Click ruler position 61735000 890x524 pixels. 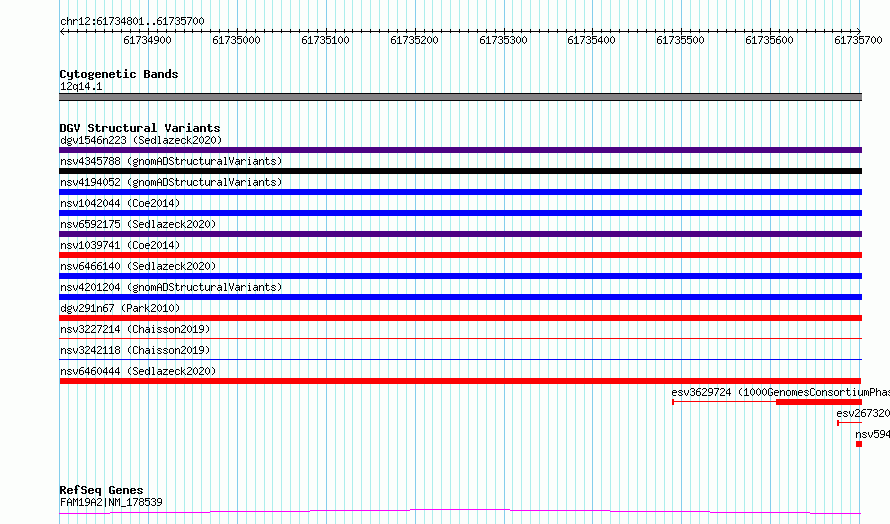[236, 40]
